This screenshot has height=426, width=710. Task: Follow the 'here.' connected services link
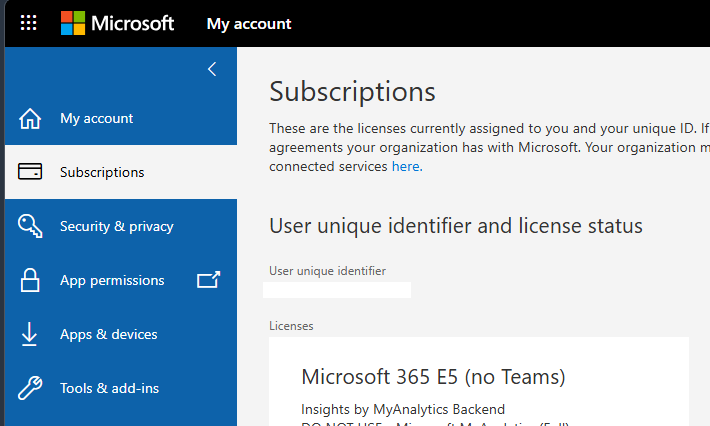pos(407,167)
